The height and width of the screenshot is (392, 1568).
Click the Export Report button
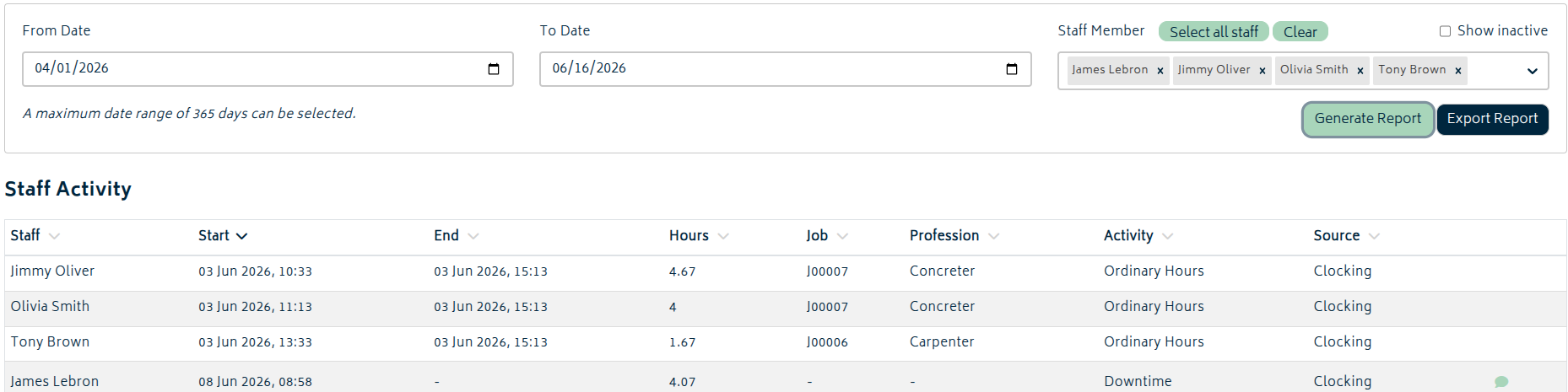click(x=1493, y=119)
